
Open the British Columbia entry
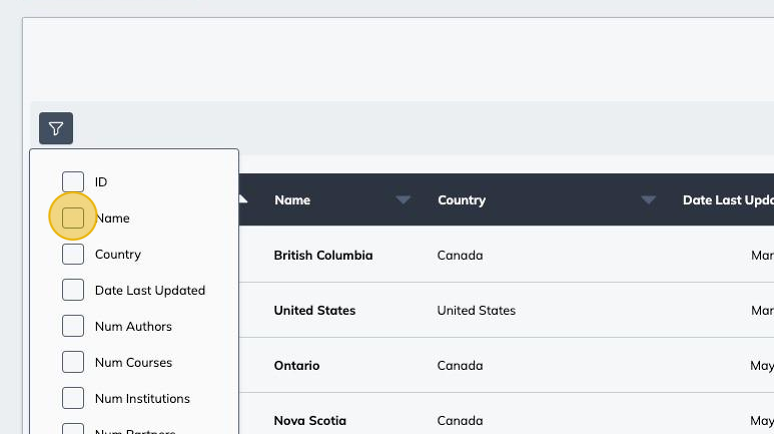point(323,255)
